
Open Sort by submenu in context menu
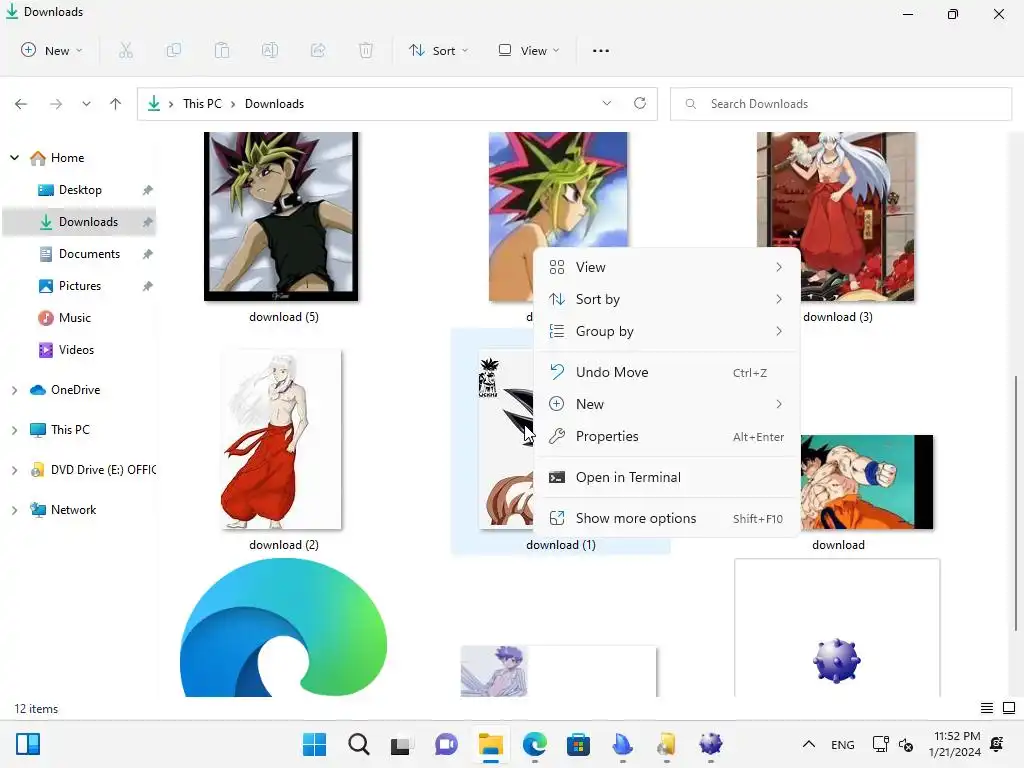click(x=667, y=299)
